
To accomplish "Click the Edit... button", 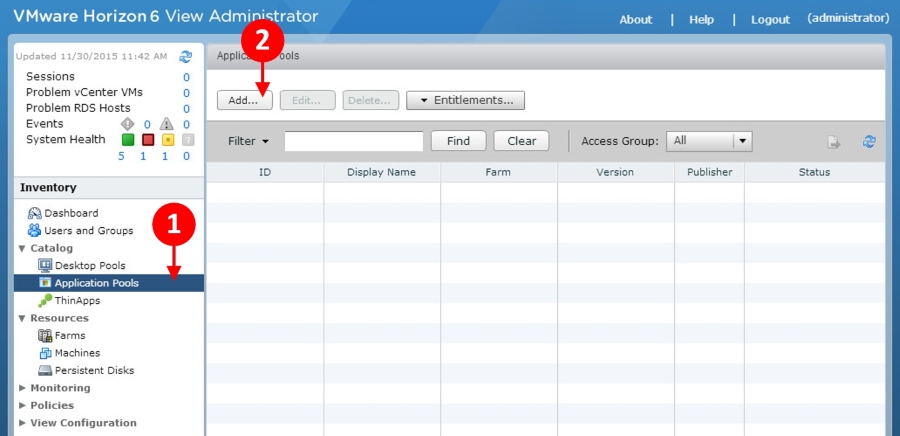I will pos(308,100).
